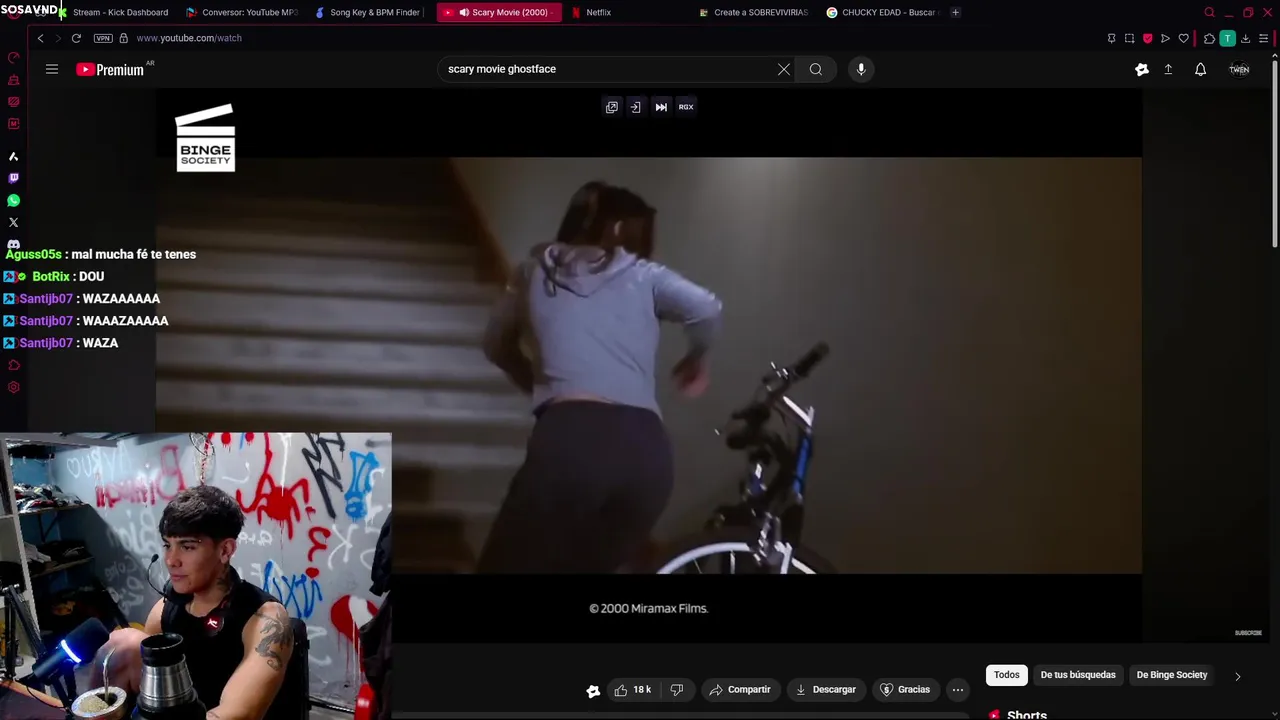
Task: Open the sidebar speed-dial gauge icon
Action: pyautogui.click(x=13, y=58)
